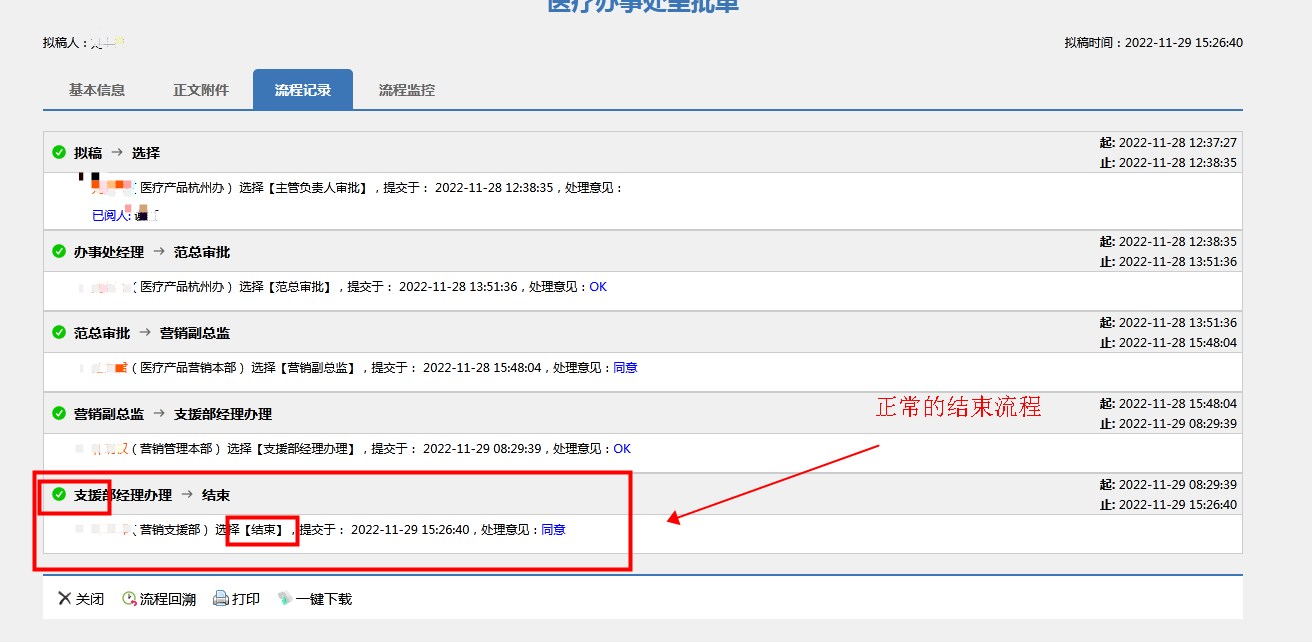
Task: Open the 流程监控 tab
Action: [x=407, y=90]
